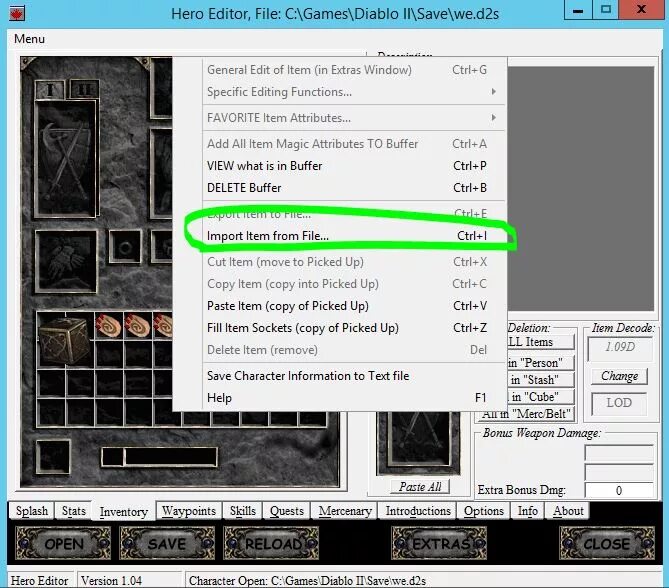Click Character Open path in status bar
The height and width of the screenshot is (588, 669).
coord(307,580)
